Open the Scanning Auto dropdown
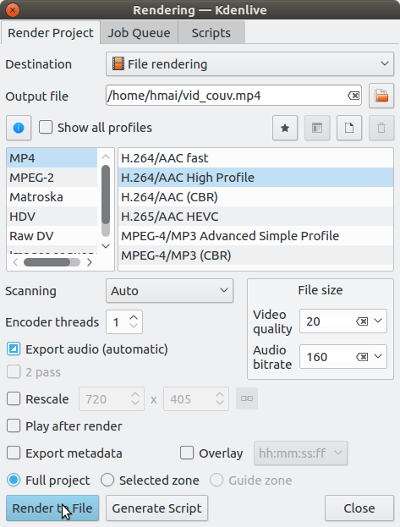 [x=170, y=291]
